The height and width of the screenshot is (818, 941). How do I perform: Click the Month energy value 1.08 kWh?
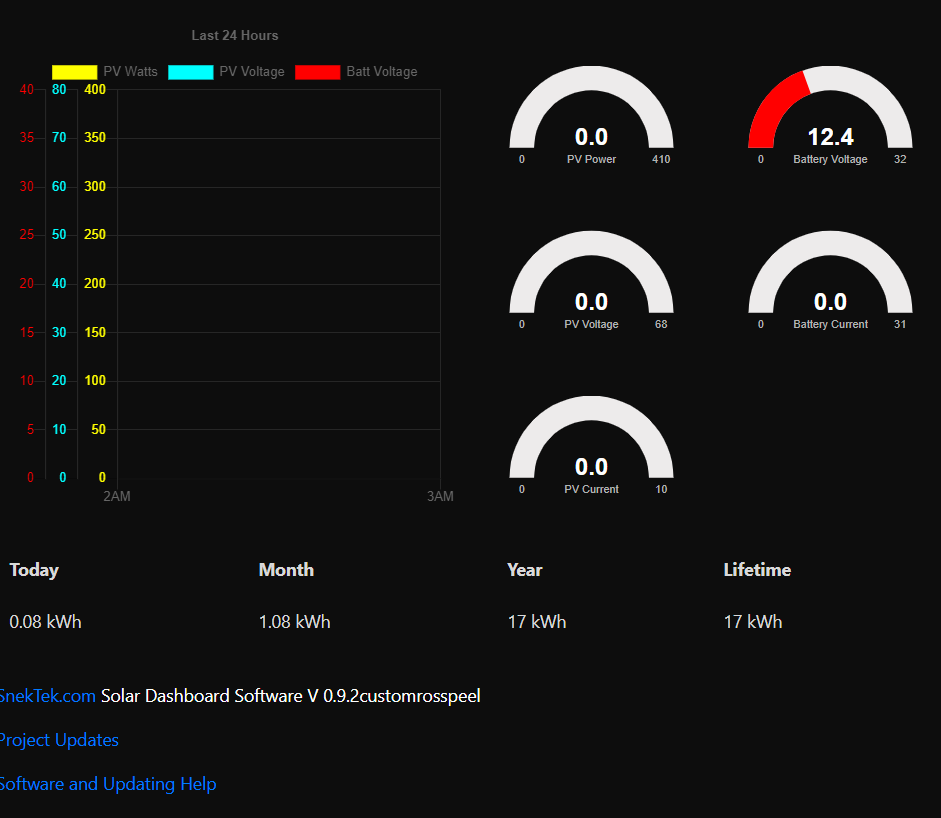pyautogui.click(x=294, y=622)
